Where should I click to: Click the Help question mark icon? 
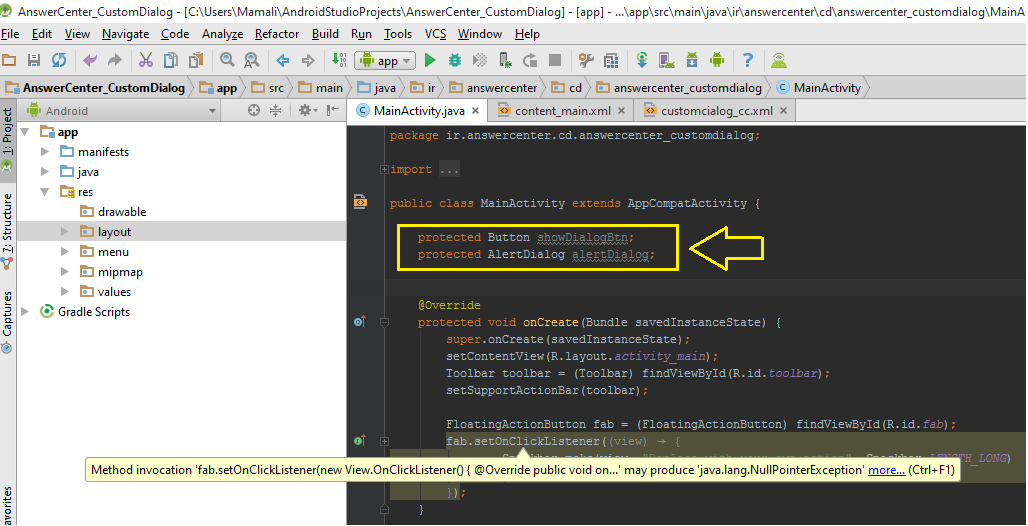tap(748, 61)
